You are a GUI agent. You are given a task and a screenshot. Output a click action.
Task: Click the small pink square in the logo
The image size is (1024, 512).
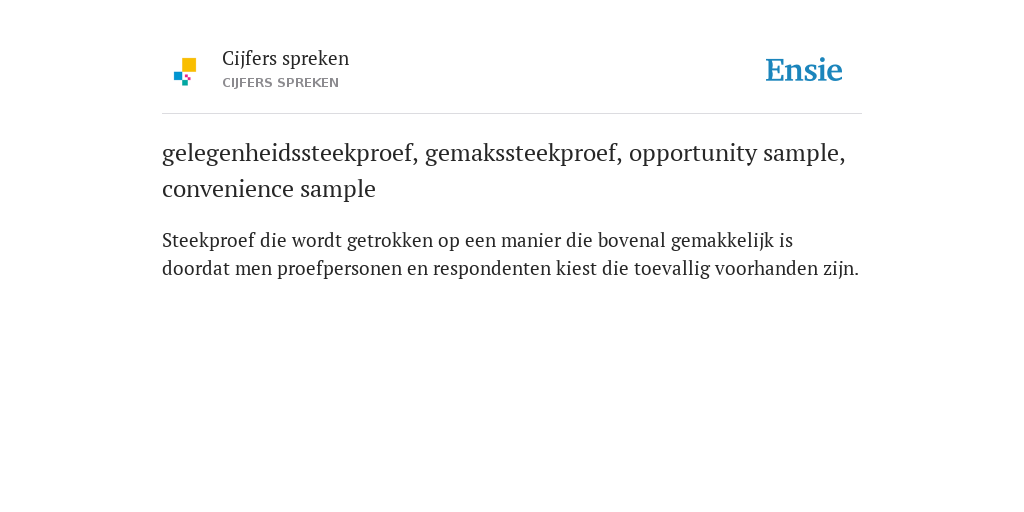187,77
